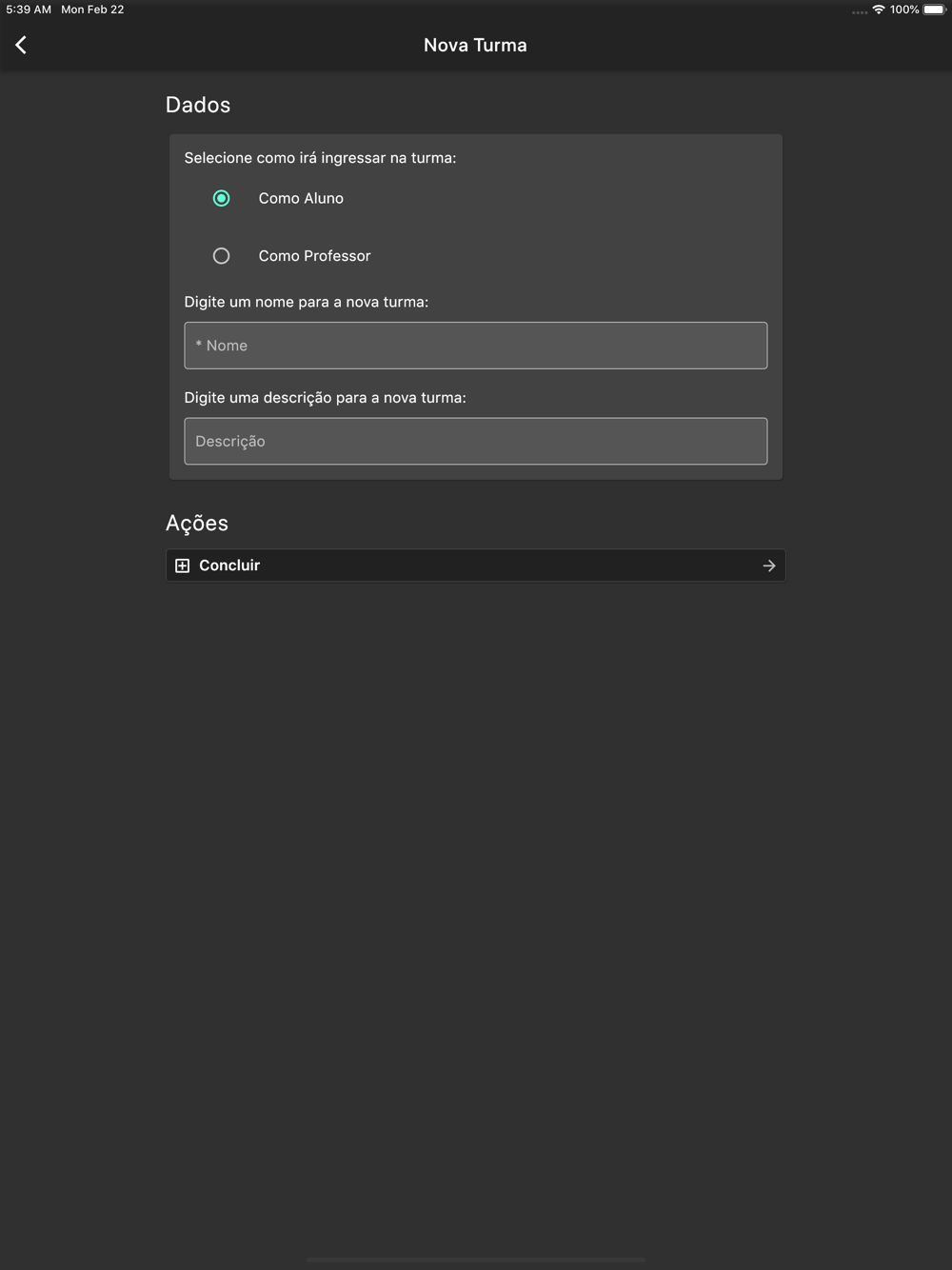Screen dimensions: 952x1270
Task: Focus the Nome input field
Action: [x=476, y=346]
